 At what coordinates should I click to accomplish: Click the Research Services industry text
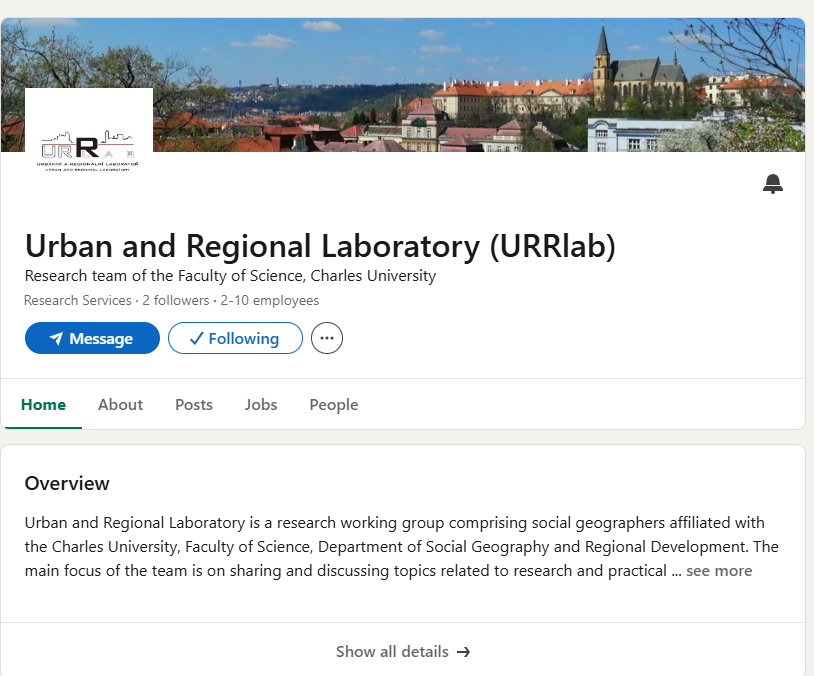[77, 300]
